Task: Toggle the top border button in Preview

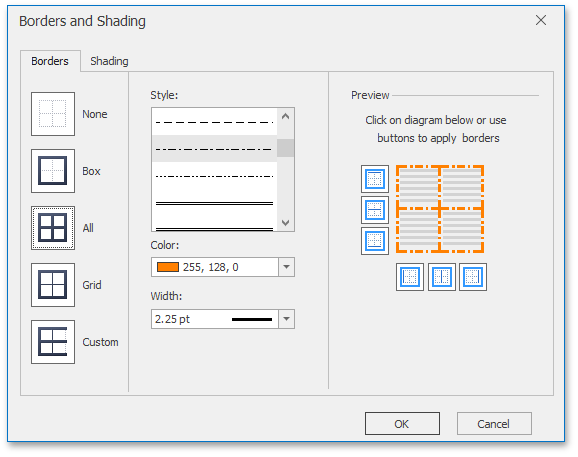Action: [x=375, y=179]
